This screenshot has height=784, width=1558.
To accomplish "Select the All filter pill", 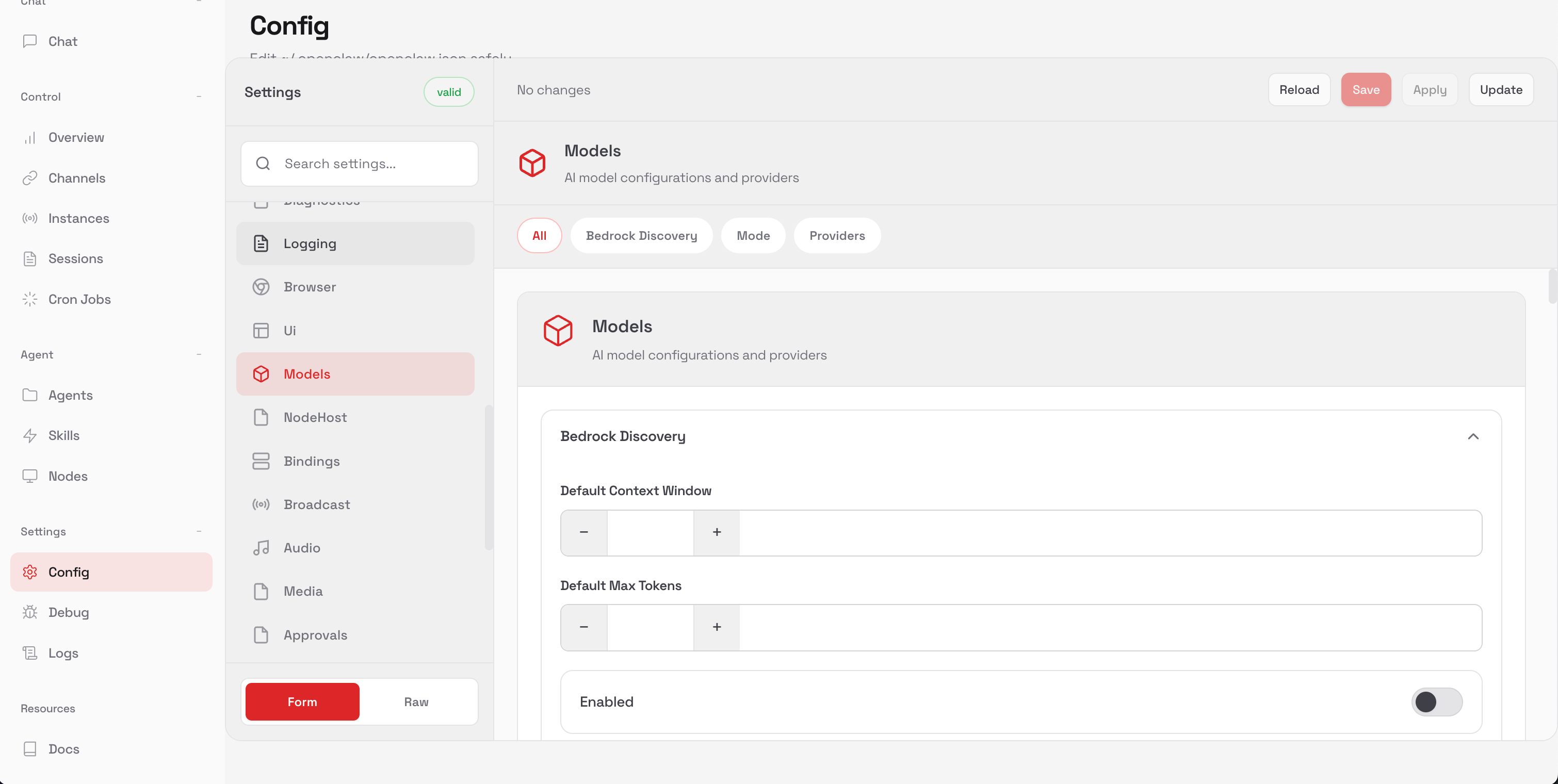I will coord(539,235).
